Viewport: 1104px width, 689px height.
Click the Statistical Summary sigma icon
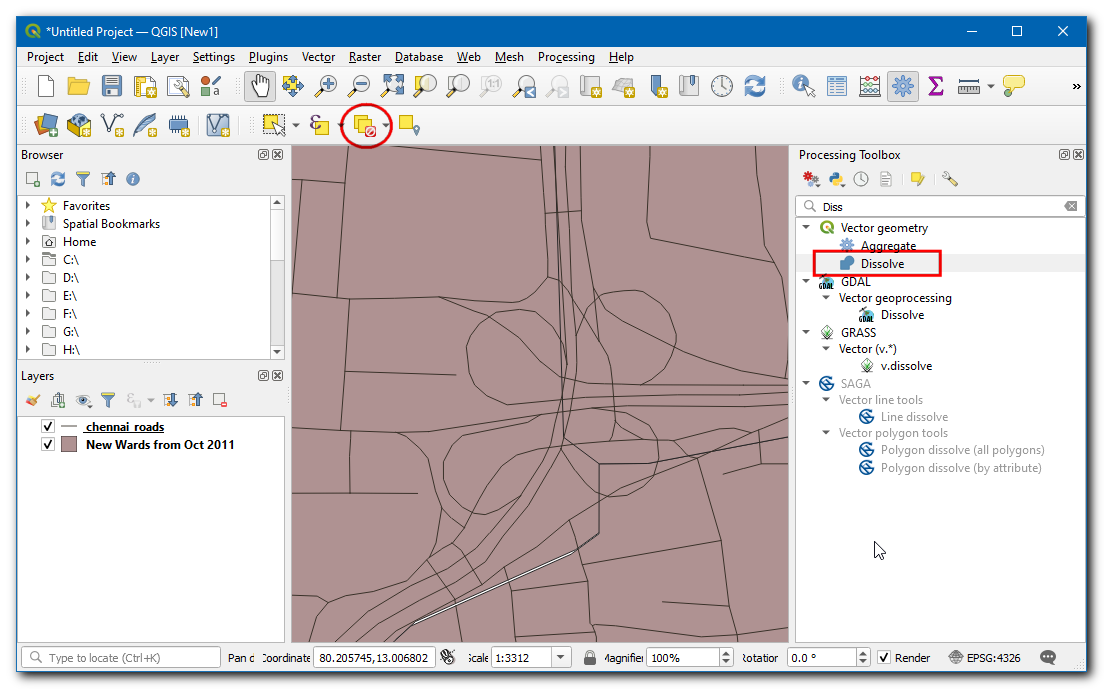point(936,87)
